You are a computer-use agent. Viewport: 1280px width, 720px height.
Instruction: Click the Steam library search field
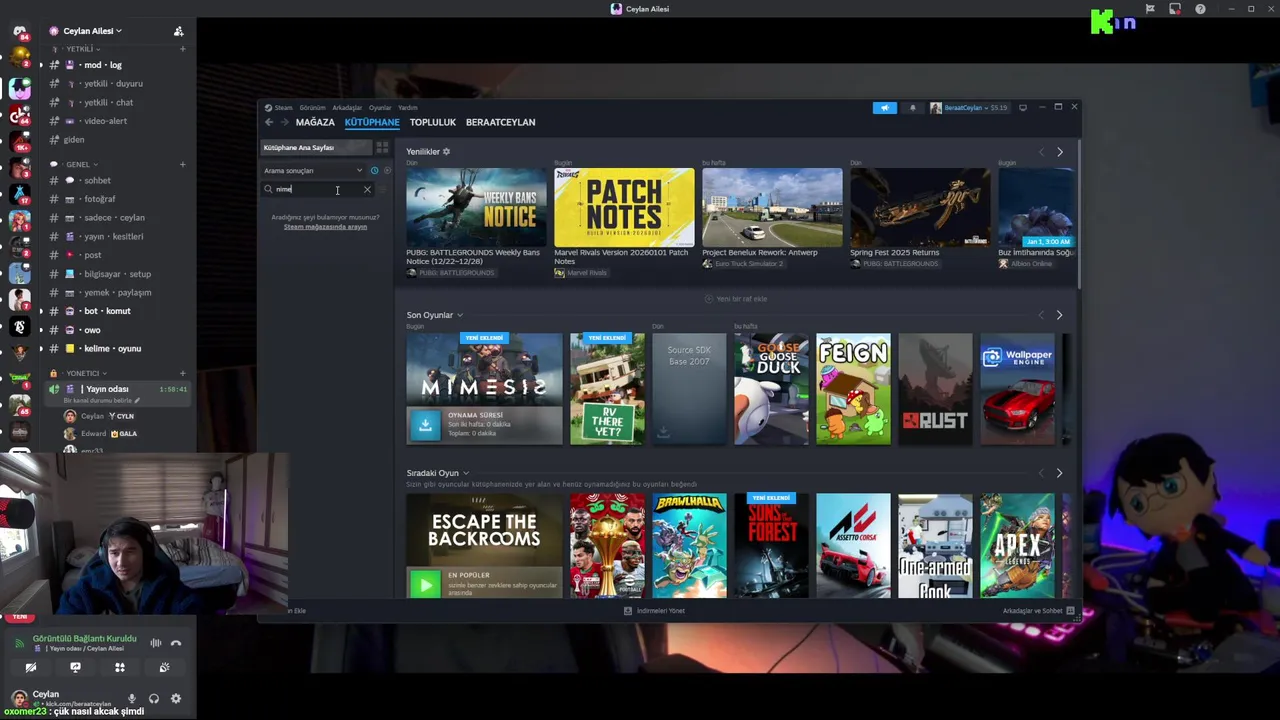[318, 189]
